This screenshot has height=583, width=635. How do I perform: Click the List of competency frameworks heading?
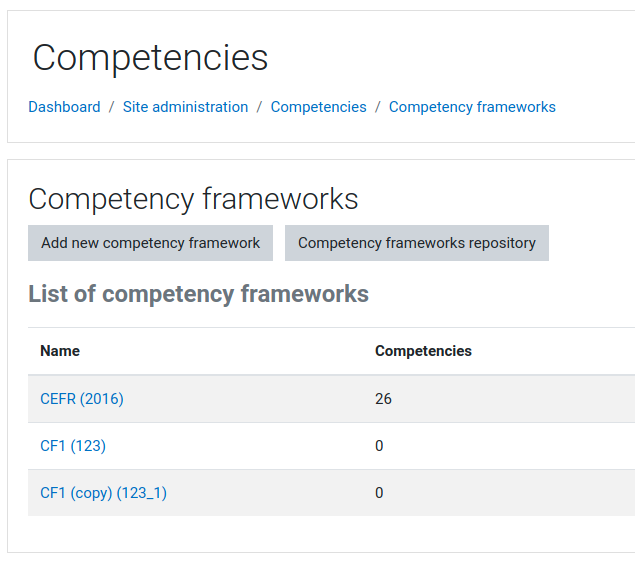click(198, 294)
